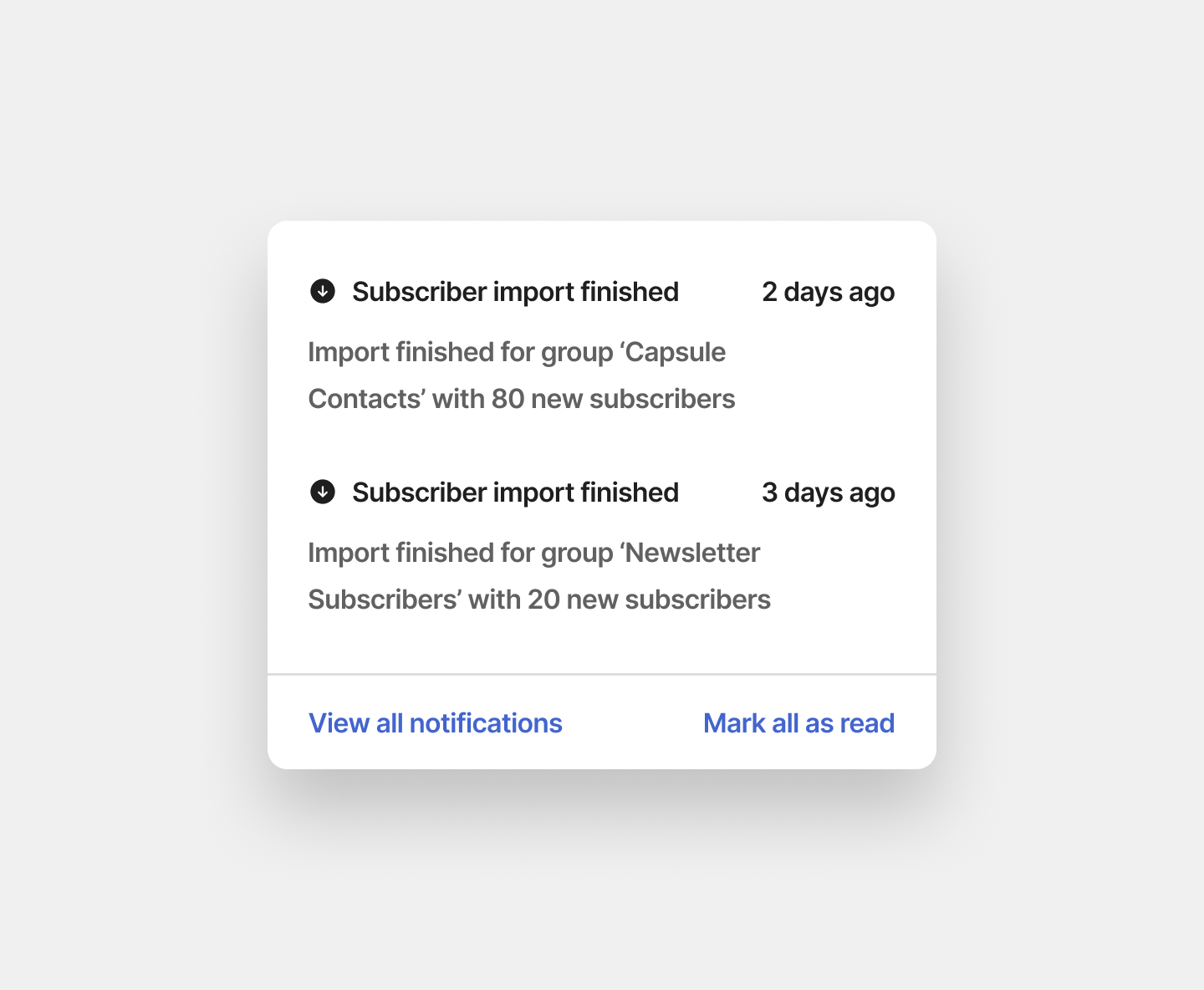Click the download icon beside the 3 days ago notification
The width and height of the screenshot is (1204, 990).
pyautogui.click(x=323, y=492)
